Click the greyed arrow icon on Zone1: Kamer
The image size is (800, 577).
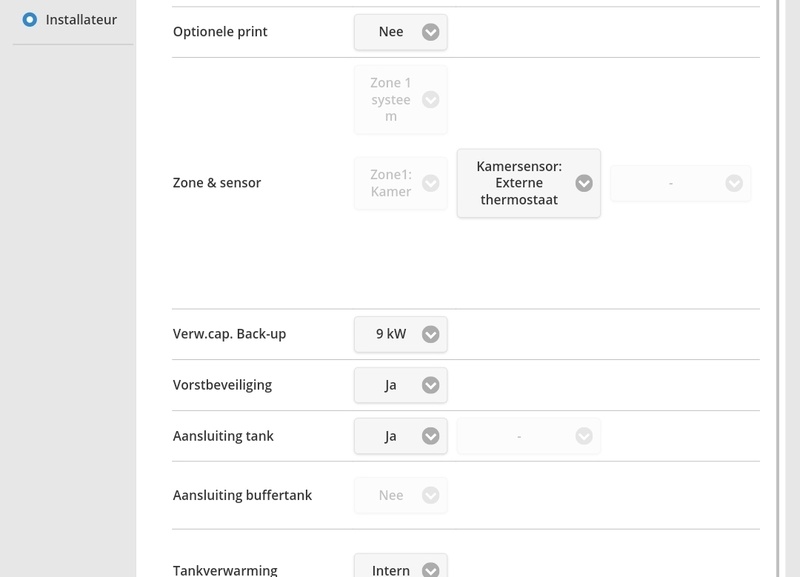[x=430, y=184]
